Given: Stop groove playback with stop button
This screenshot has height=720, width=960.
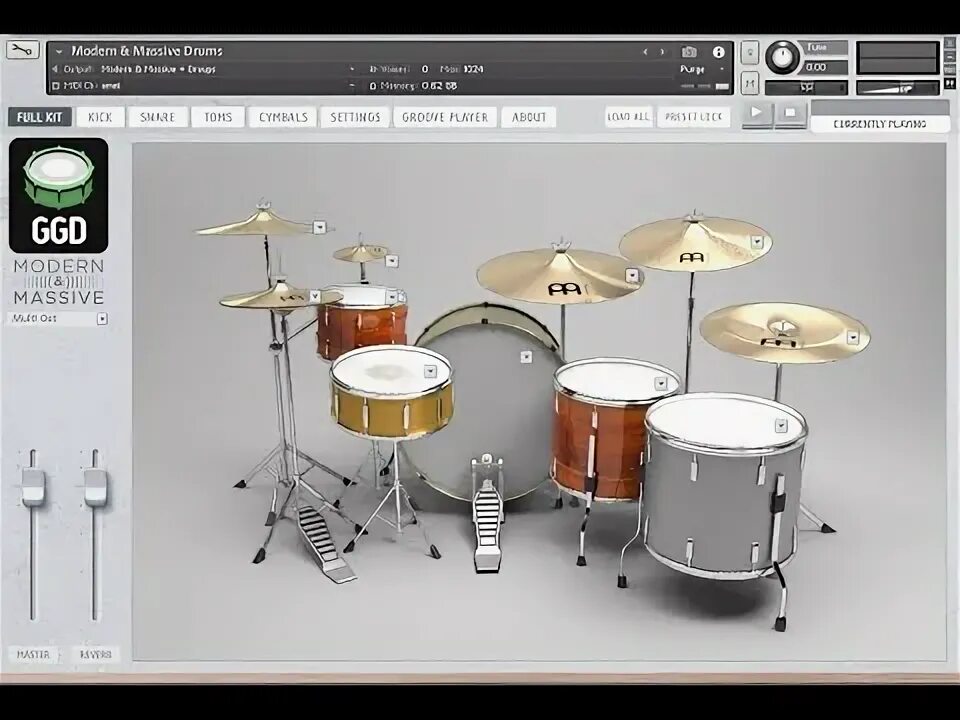Looking at the screenshot, I should point(790,113).
